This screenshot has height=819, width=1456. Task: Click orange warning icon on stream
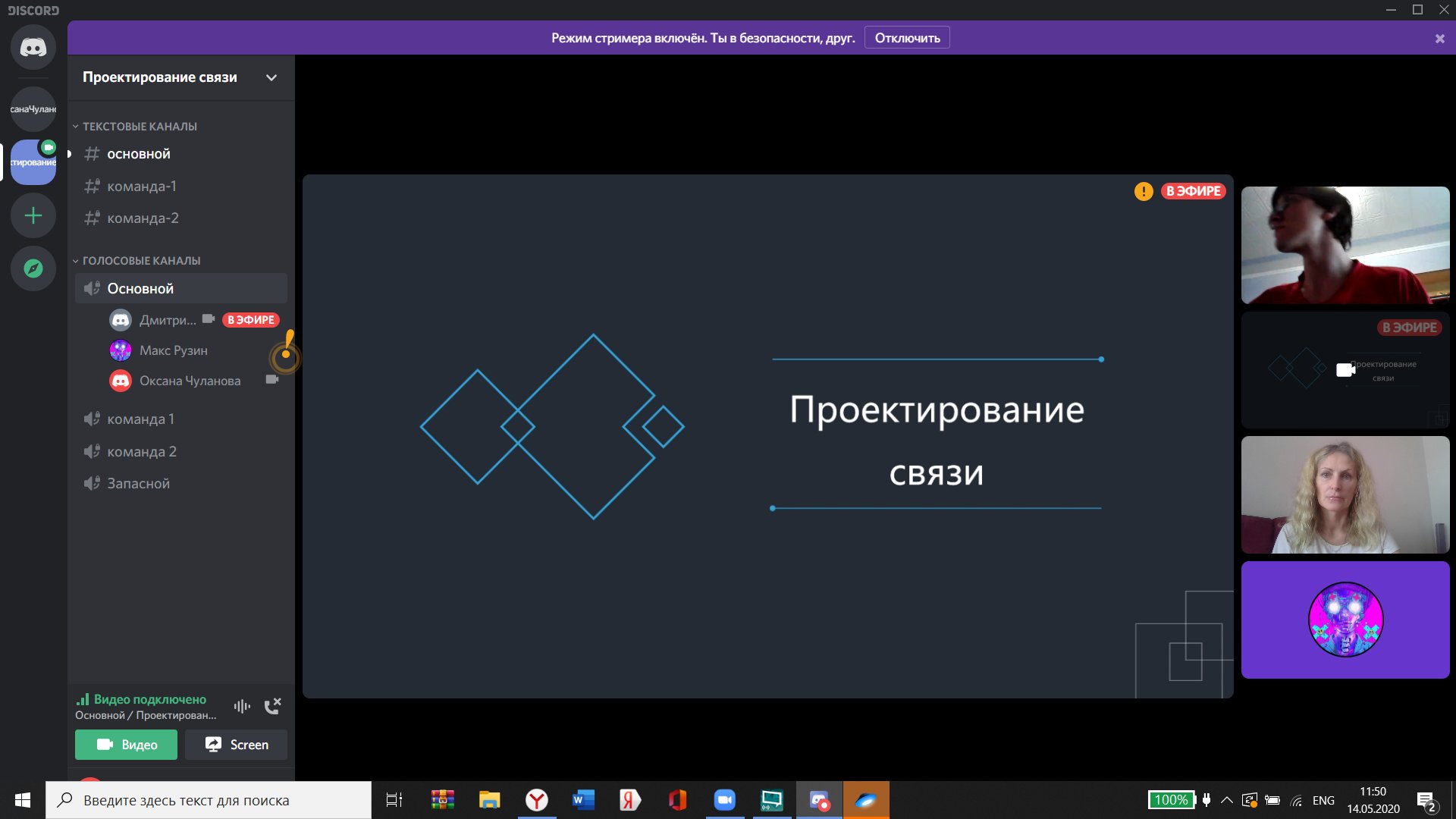click(1143, 191)
